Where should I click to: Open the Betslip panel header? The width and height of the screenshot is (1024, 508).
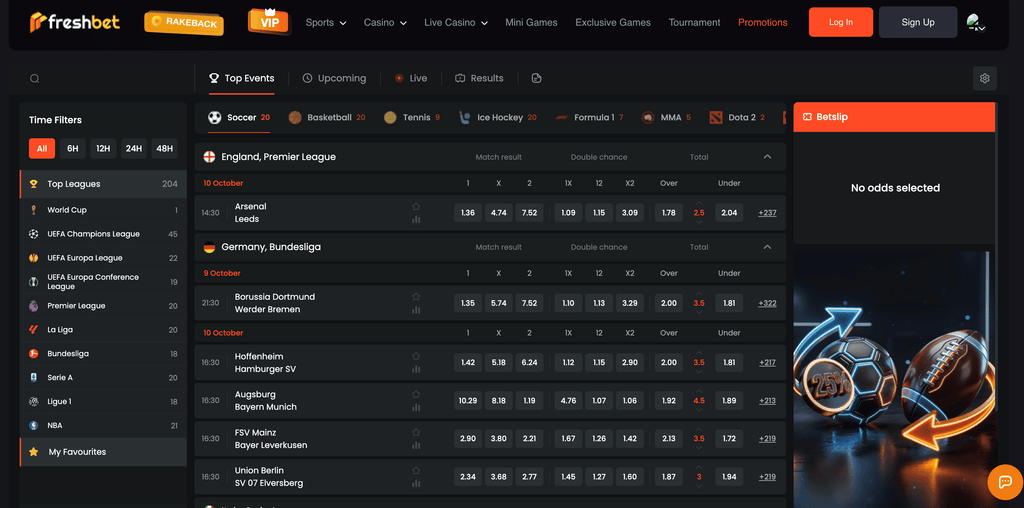pyautogui.click(x=894, y=117)
